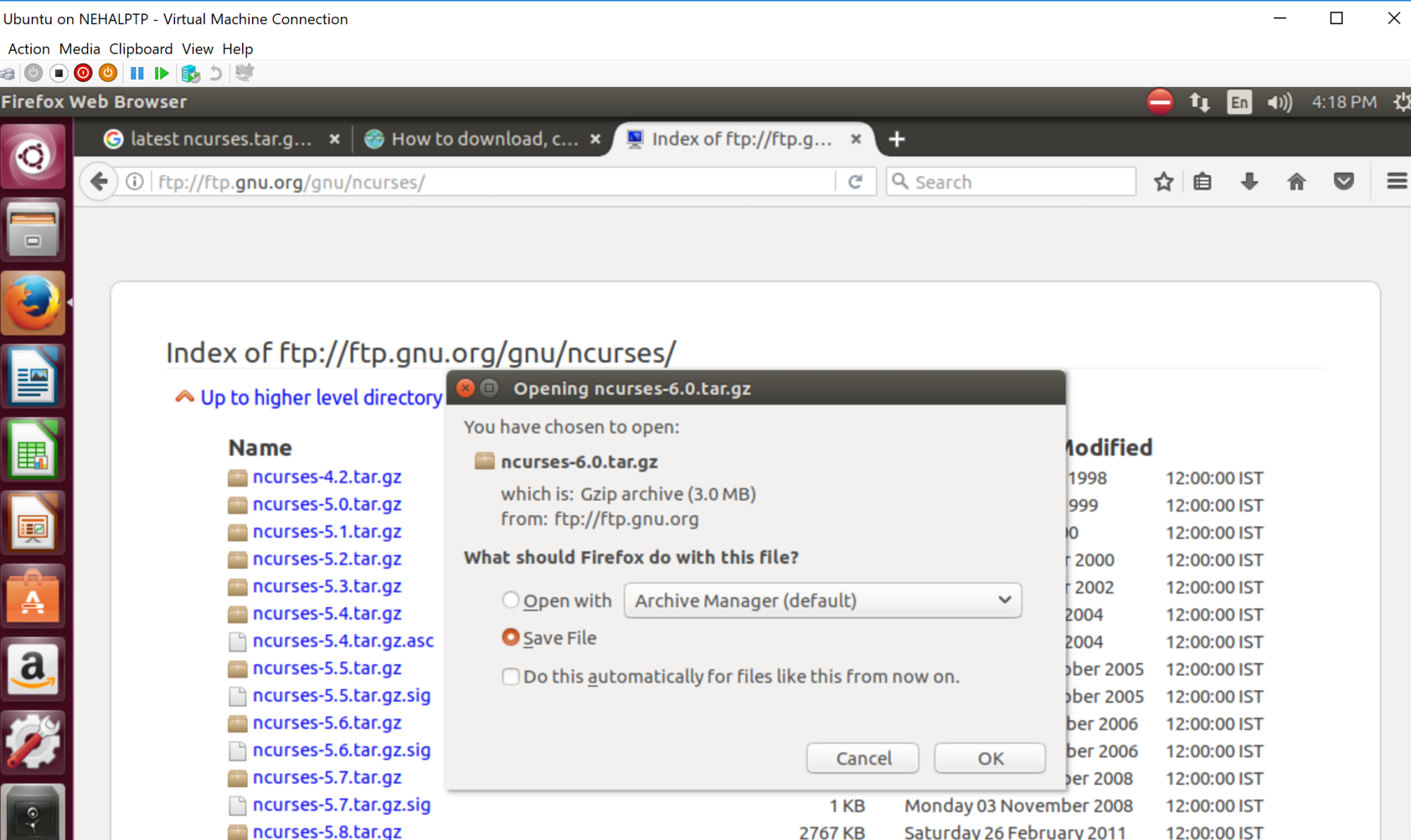Expand the Archive Manager dropdown
The image size is (1411, 840).
[822, 600]
